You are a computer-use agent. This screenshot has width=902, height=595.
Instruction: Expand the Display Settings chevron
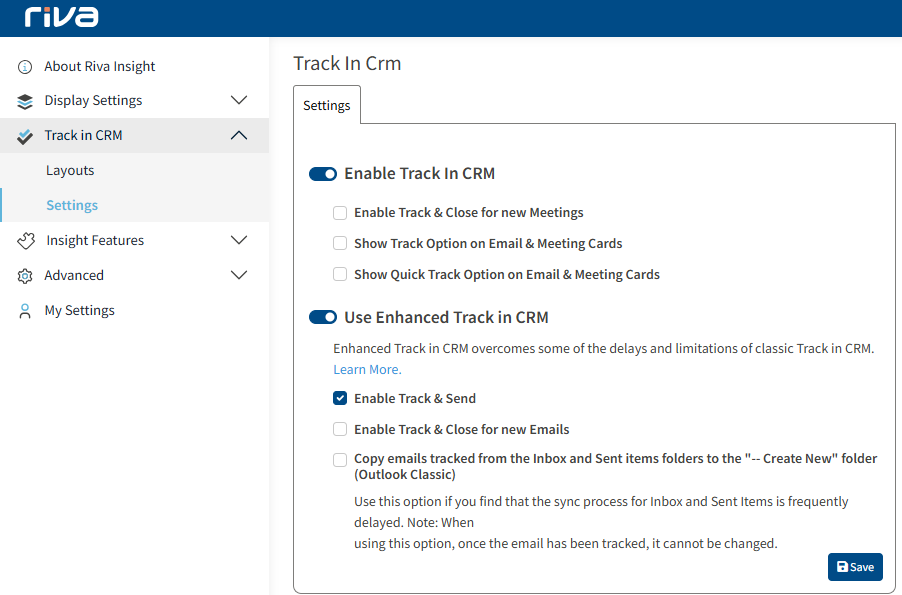click(x=239, y=100)
